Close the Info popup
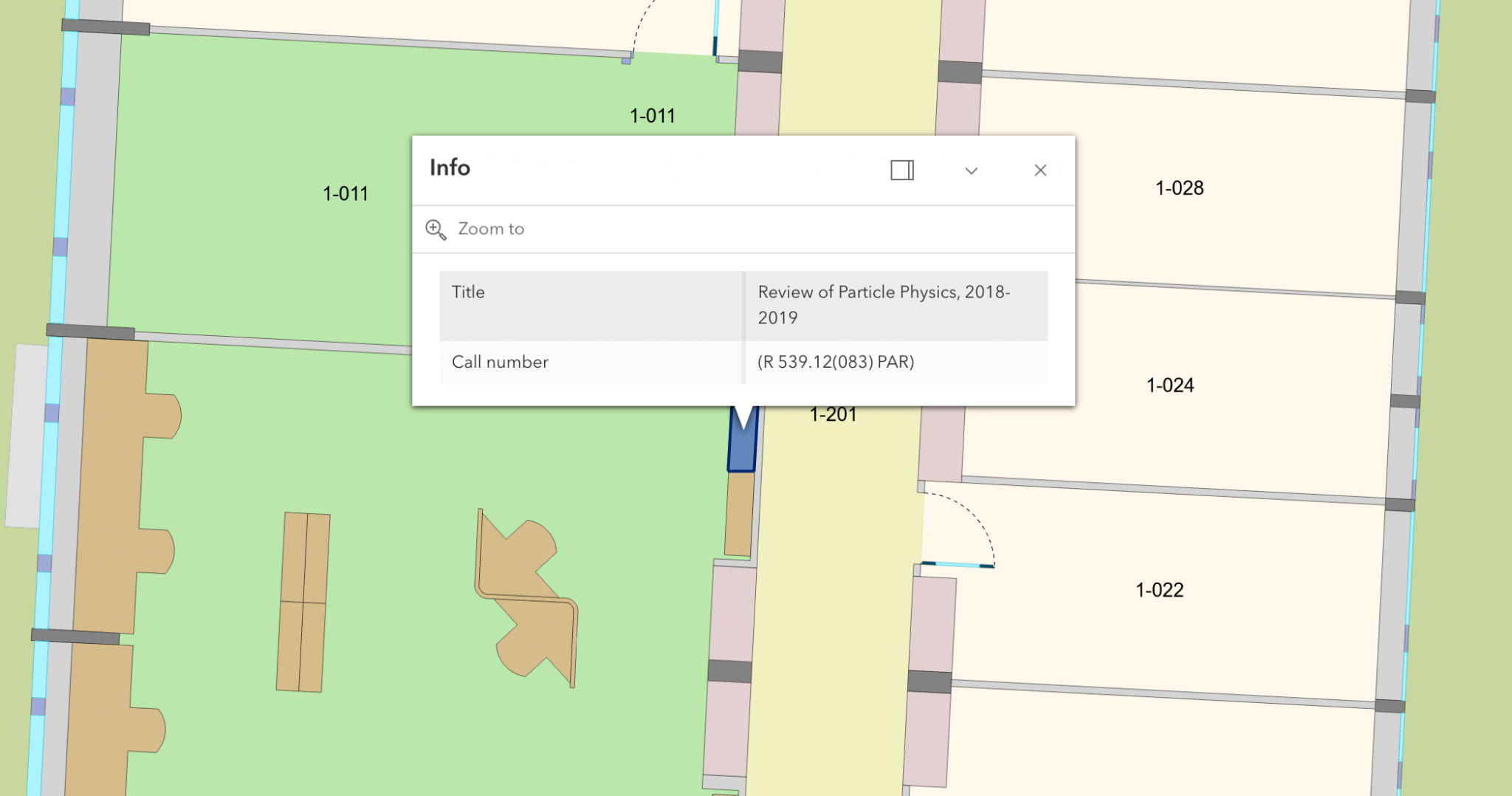1512x796 pixels. tap(1040, 171)
